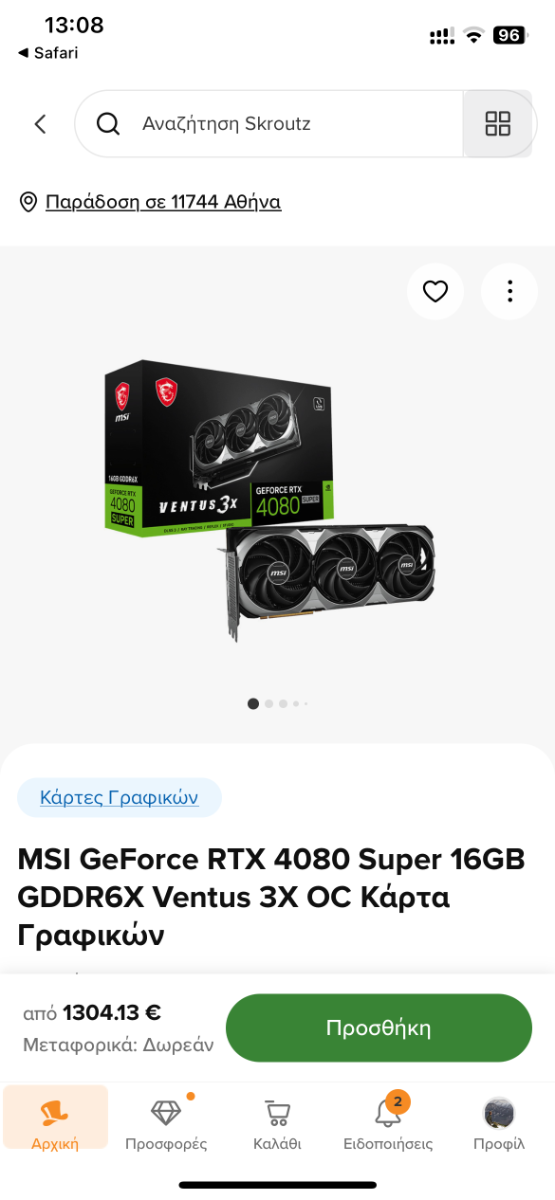Select the third image carousel dot
This screenshot has width=555, height=1200.
point(283,704)
